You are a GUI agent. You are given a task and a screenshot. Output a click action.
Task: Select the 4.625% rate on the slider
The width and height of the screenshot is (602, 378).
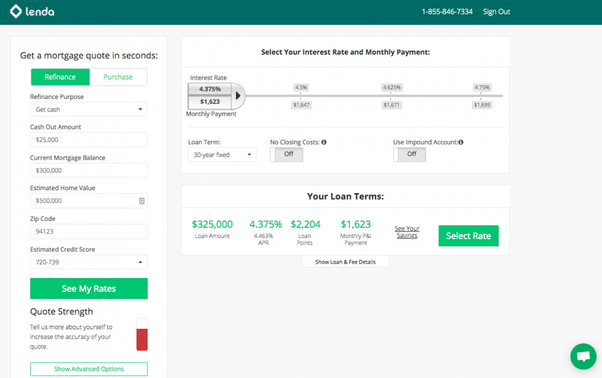(x=391, y=87)
